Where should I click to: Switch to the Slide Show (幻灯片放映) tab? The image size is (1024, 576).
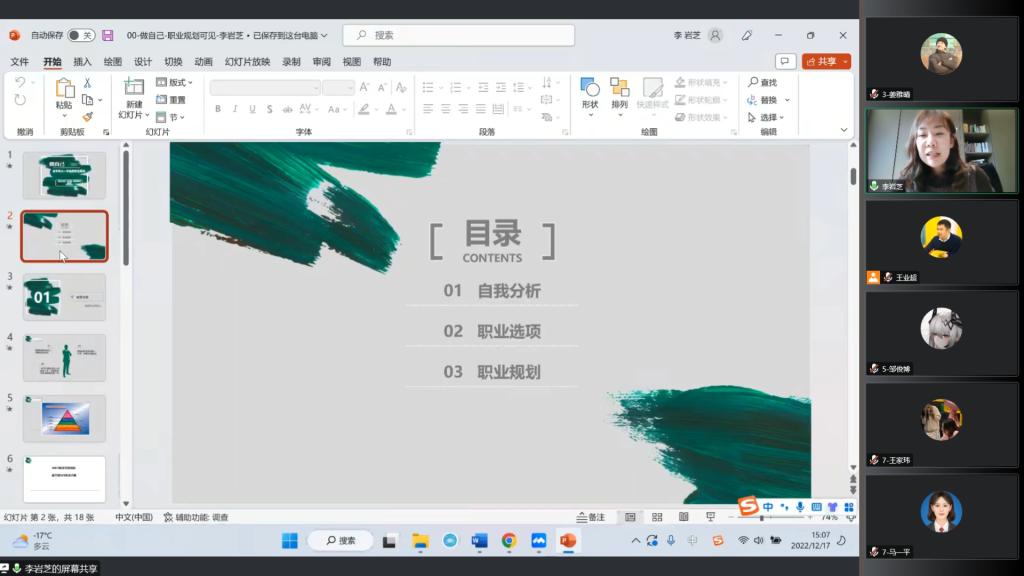pyautogui.click(x=247, y=62)
